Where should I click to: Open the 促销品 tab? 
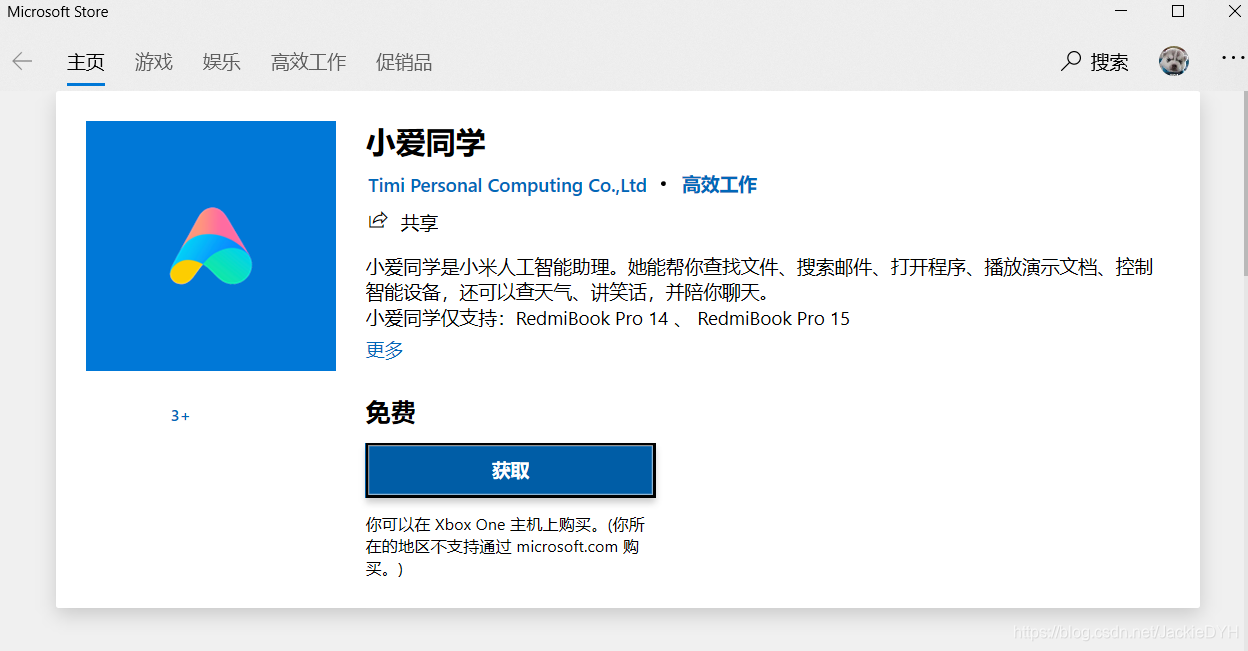tap(404, 62)
